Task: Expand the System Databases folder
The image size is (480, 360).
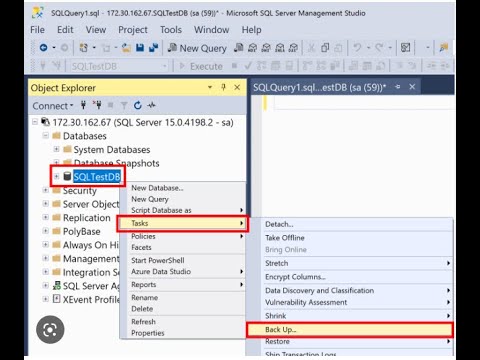Action: click(56, 149)
